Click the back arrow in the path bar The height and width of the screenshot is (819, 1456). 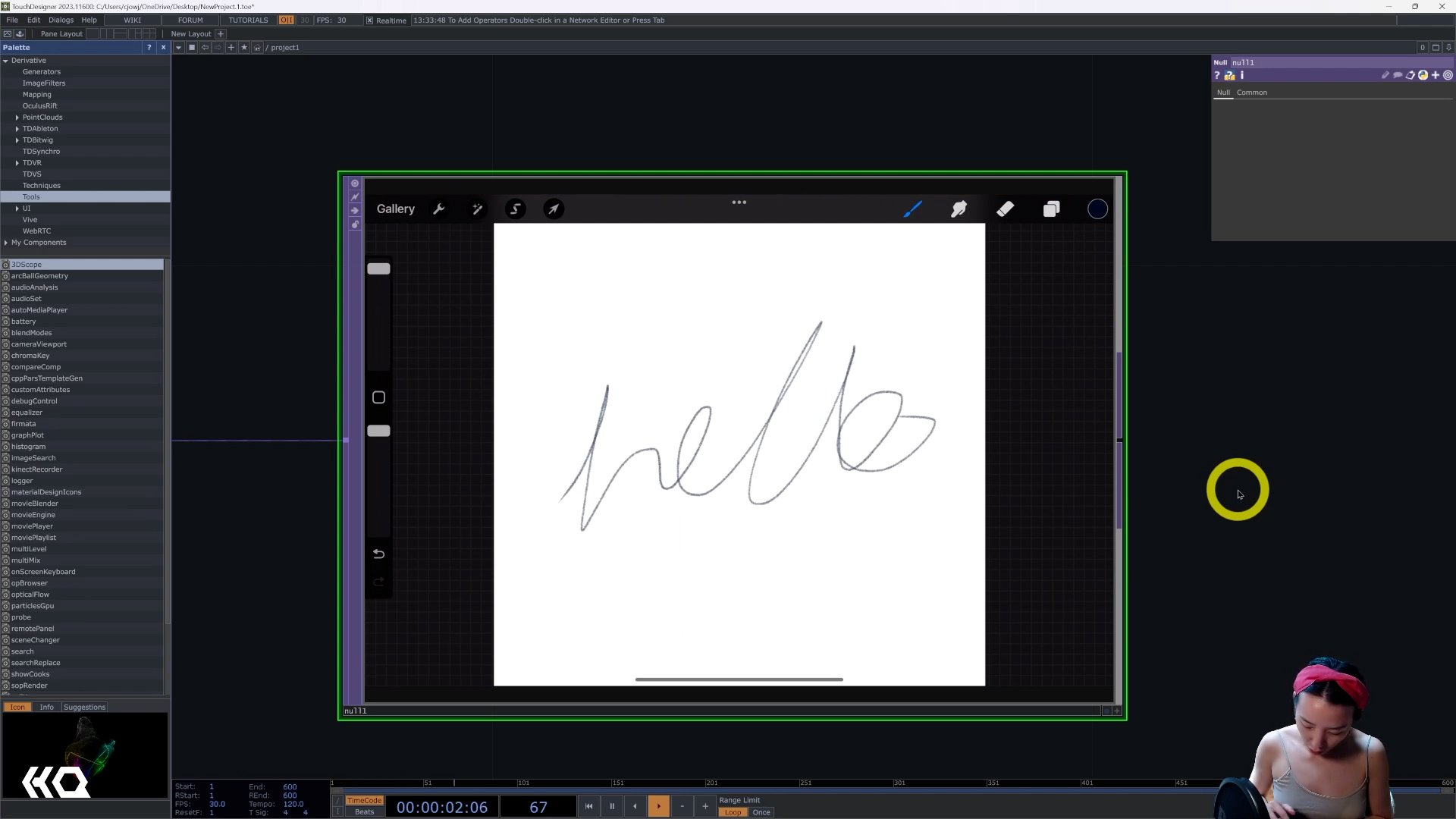click(205, 47)
